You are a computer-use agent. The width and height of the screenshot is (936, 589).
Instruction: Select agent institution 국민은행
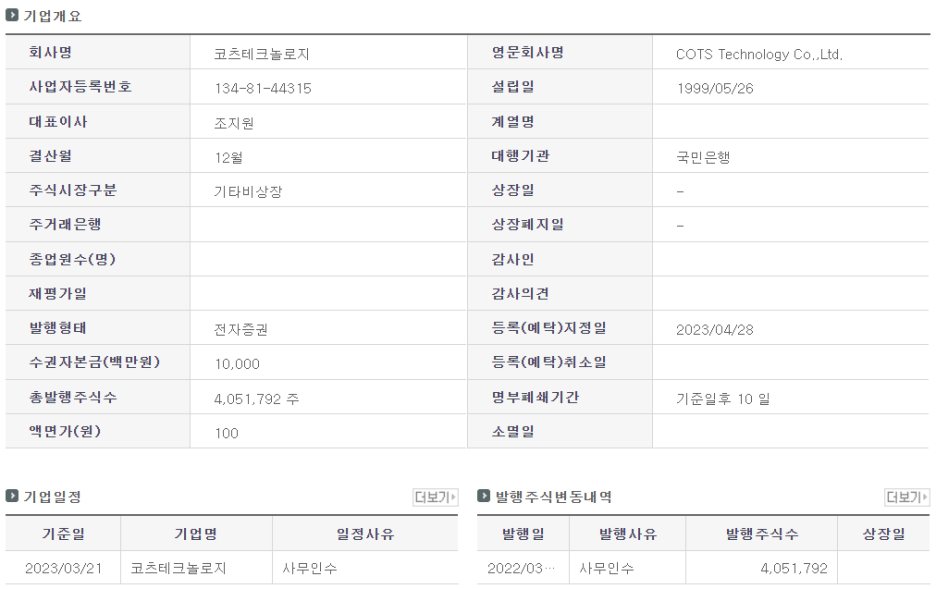[703, 158]
